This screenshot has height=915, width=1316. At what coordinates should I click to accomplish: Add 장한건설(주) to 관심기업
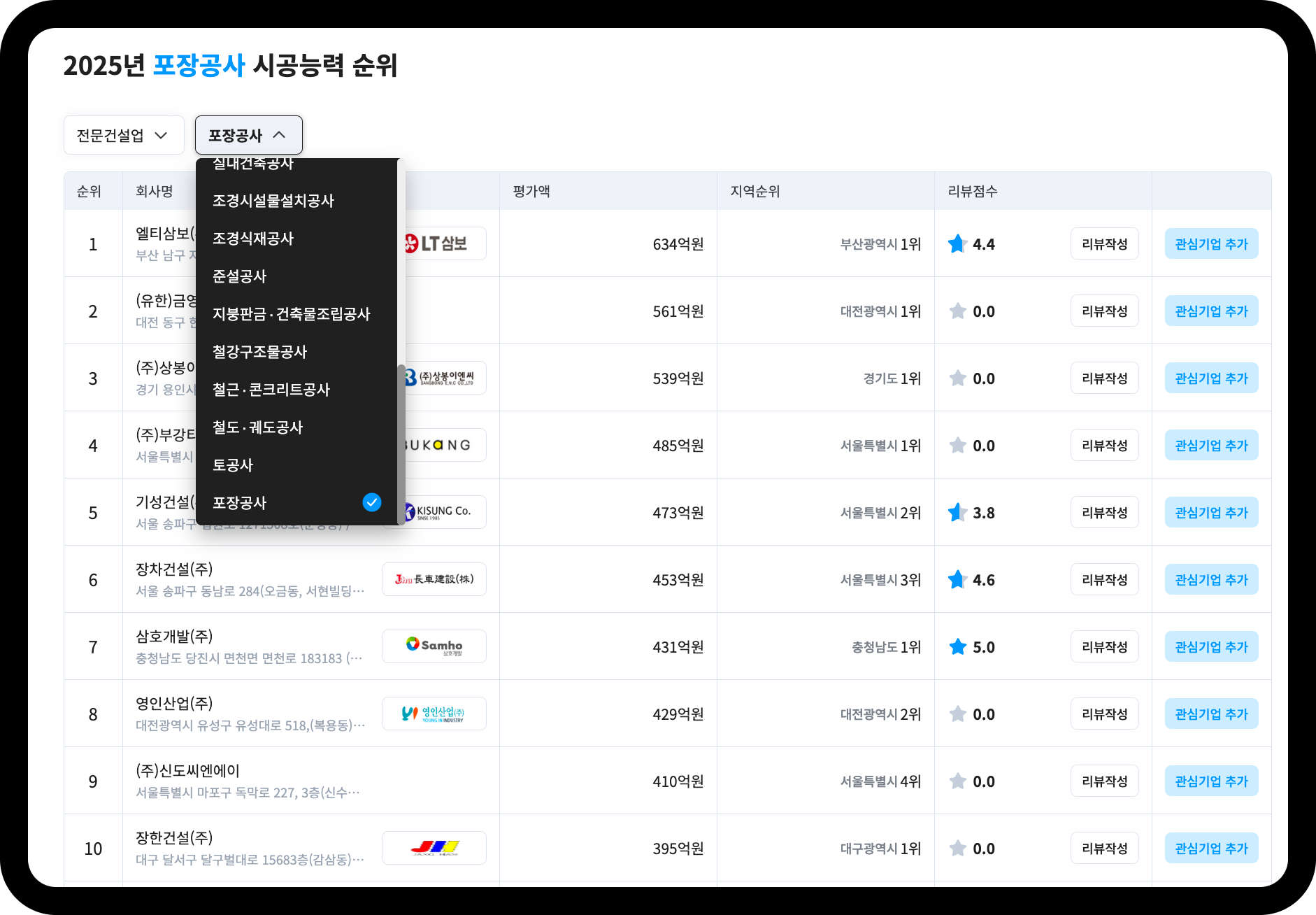point(1211,848)
